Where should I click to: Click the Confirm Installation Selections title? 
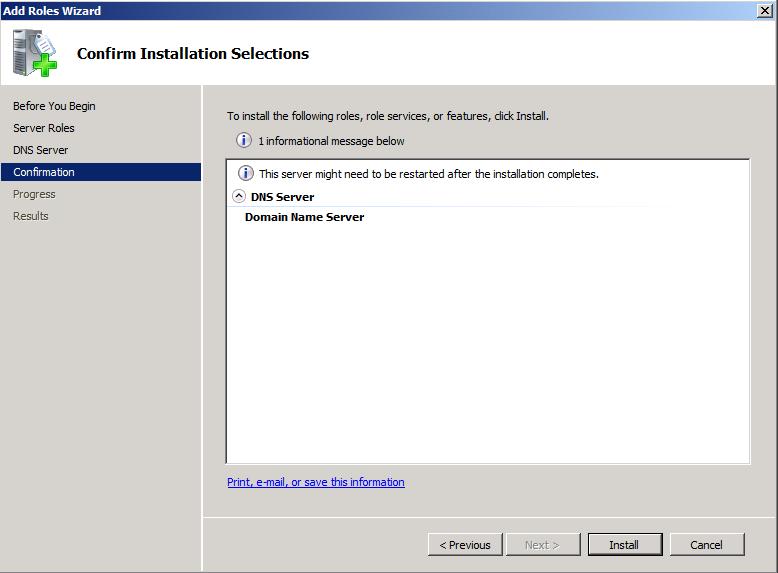coord(193,54)
